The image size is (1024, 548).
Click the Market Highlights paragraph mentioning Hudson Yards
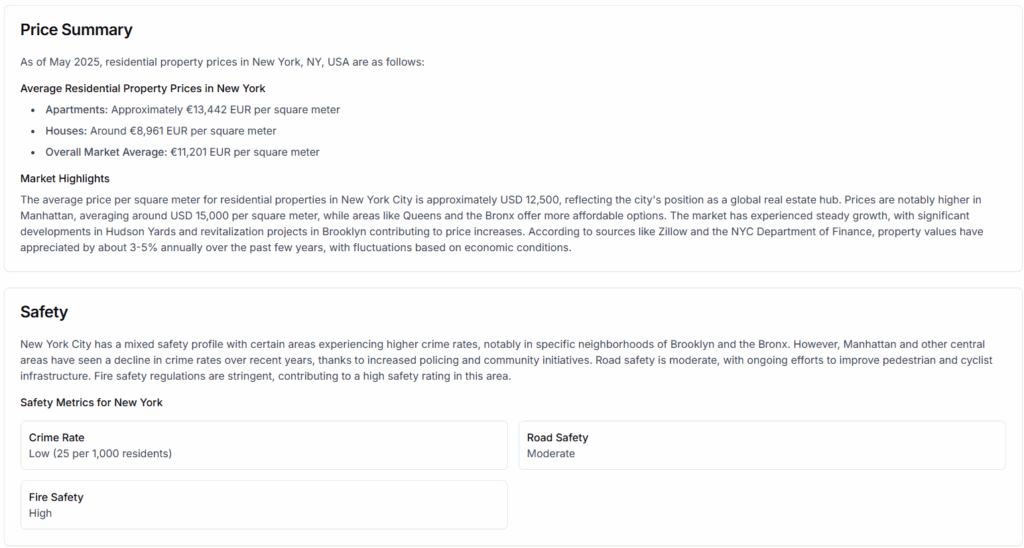(x=502, y=223)
